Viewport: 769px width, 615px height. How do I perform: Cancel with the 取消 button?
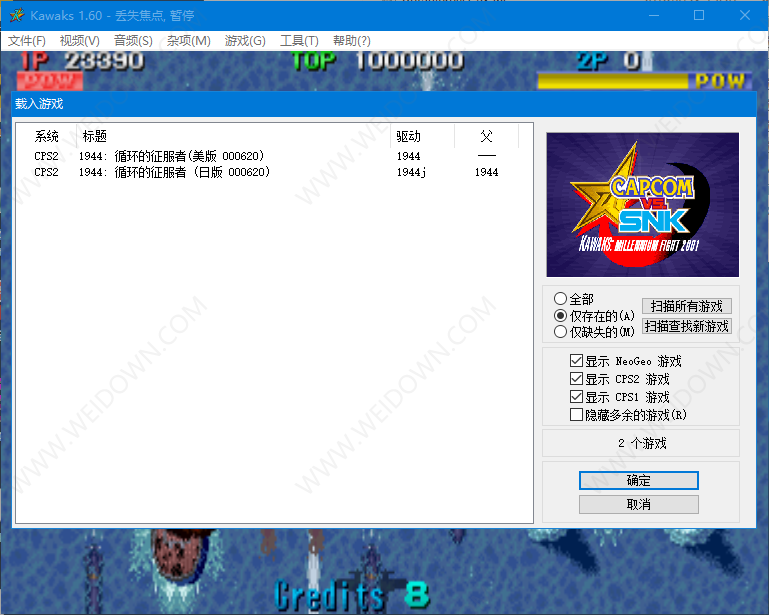pyautogui.click(x=639, y=504)
